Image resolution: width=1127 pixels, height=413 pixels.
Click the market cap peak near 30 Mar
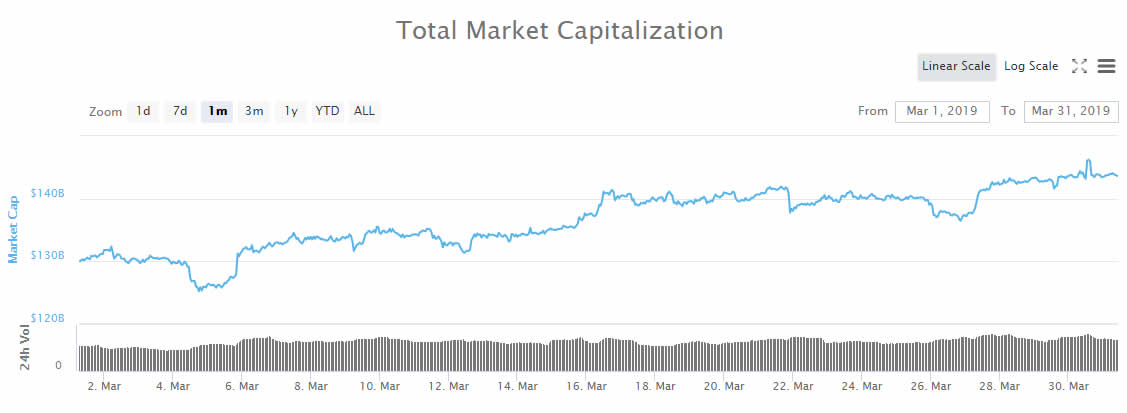[x=1087, y=161]
